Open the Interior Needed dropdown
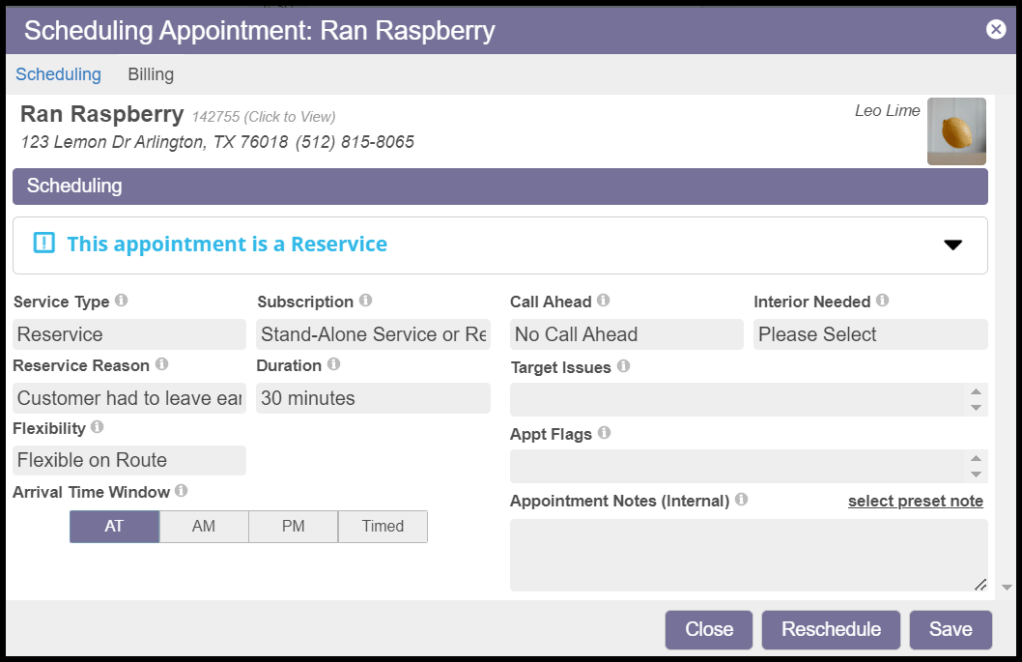This screenshot has height=662, width=1022. pos(870,334)
